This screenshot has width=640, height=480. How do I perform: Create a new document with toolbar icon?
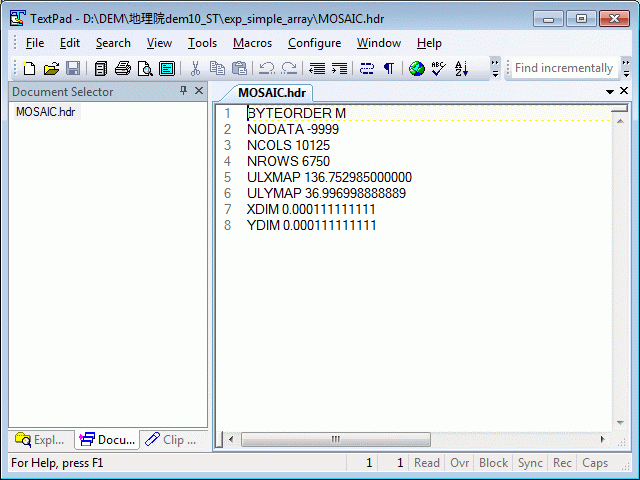(x=29, y=68)
